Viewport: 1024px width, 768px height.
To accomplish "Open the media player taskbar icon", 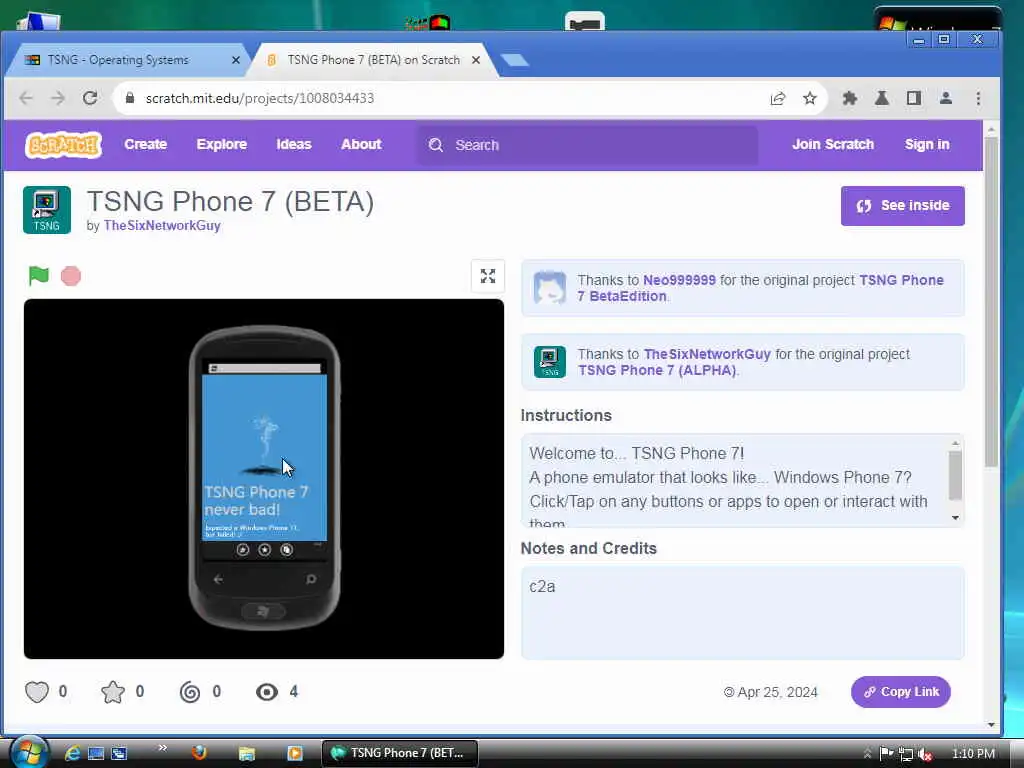I will click(x=295, y=754).
